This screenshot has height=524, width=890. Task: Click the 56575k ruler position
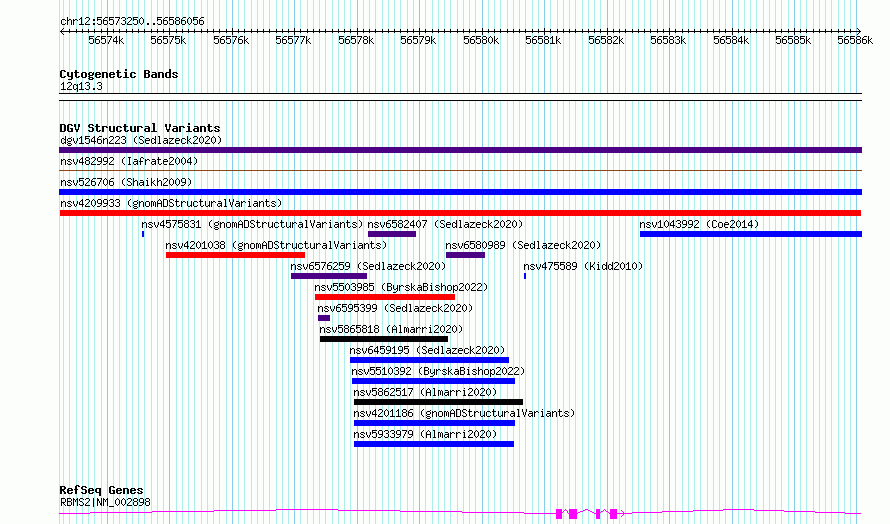tap(169, 40)
